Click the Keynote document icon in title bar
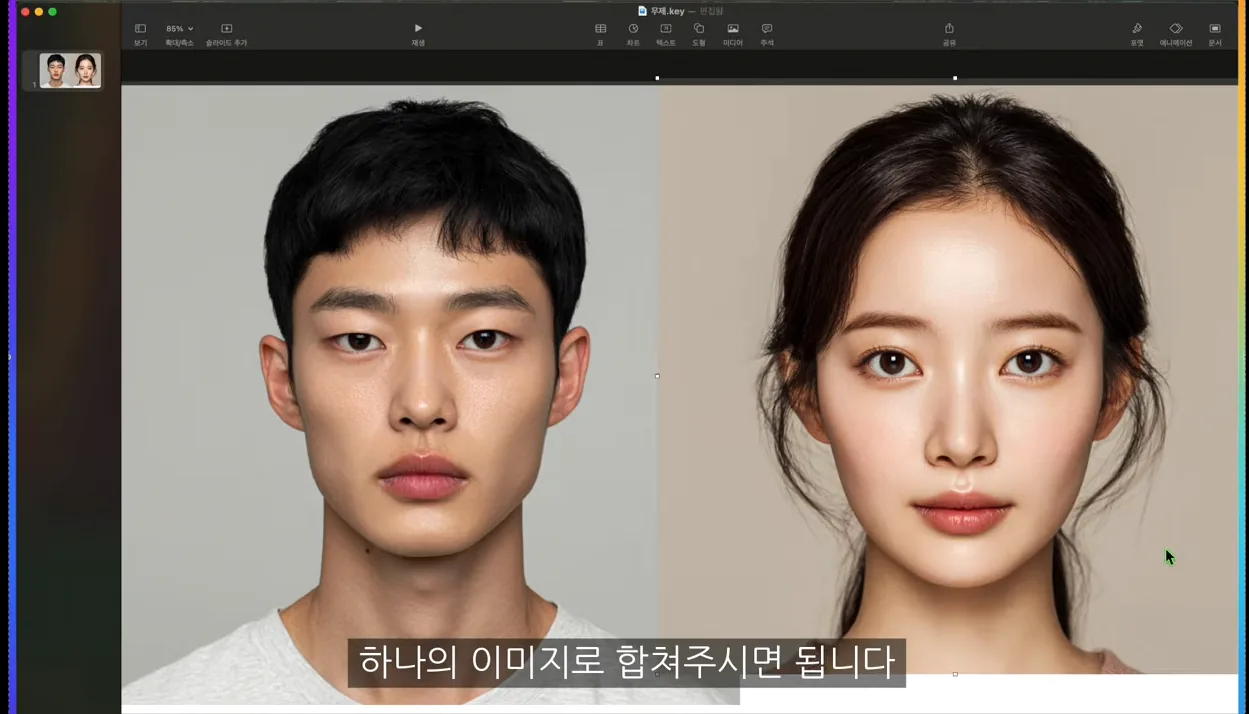Image resolution: width=1249 pixels, height=714 pixels. coord(642,11)
